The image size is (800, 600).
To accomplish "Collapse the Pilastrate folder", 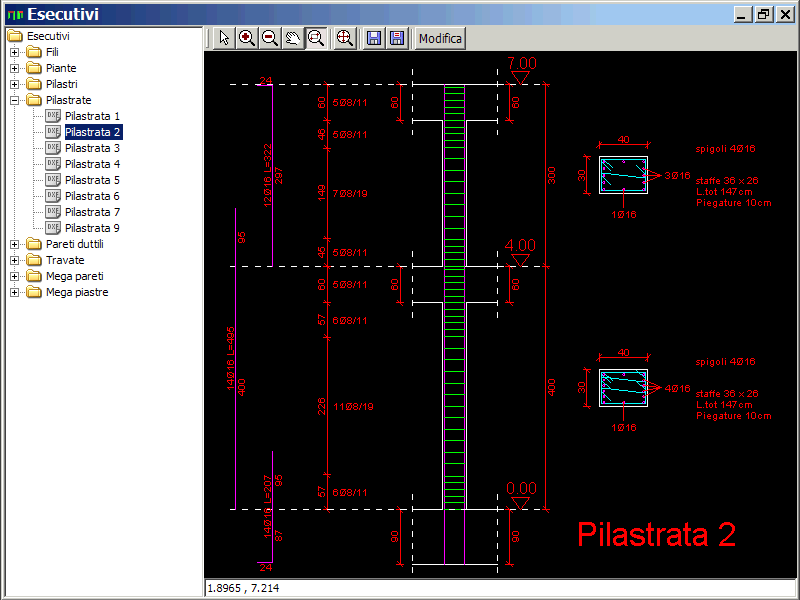I will 15,100.
